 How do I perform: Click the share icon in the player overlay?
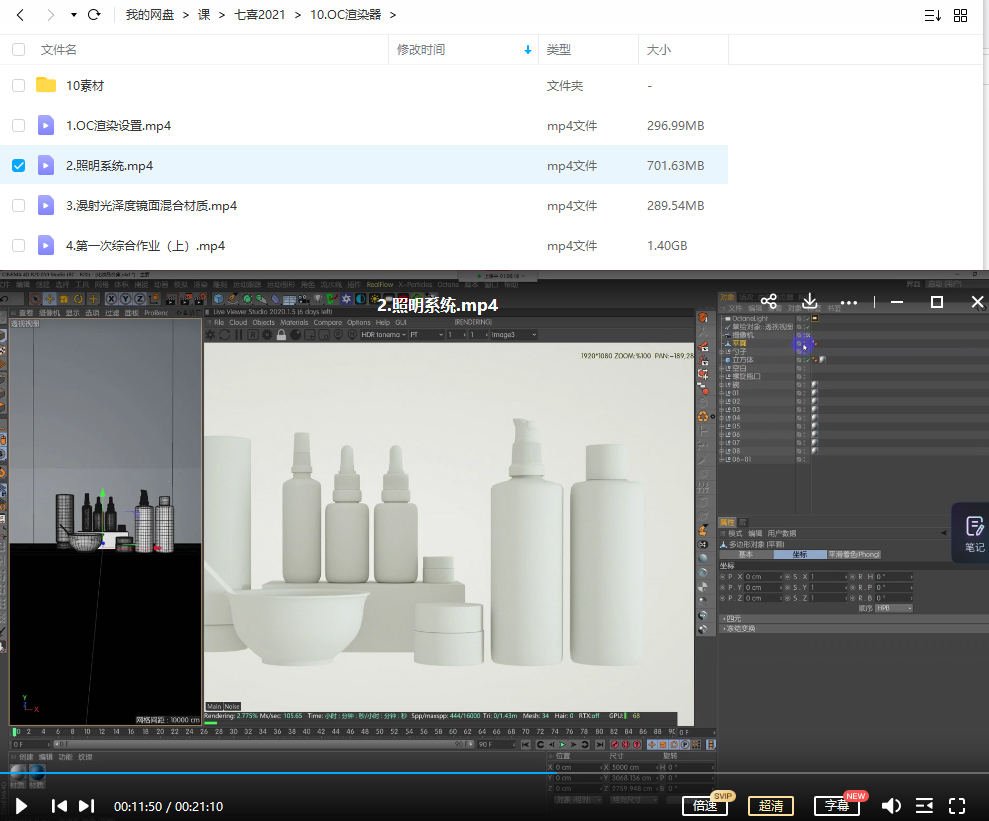[768, 301]
